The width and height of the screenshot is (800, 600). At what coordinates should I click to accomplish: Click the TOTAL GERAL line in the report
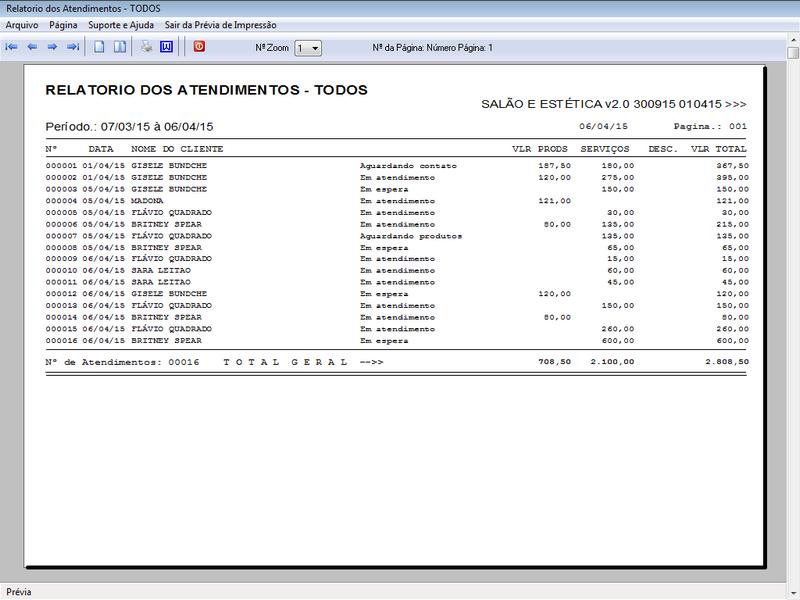(x=285, y=362)
